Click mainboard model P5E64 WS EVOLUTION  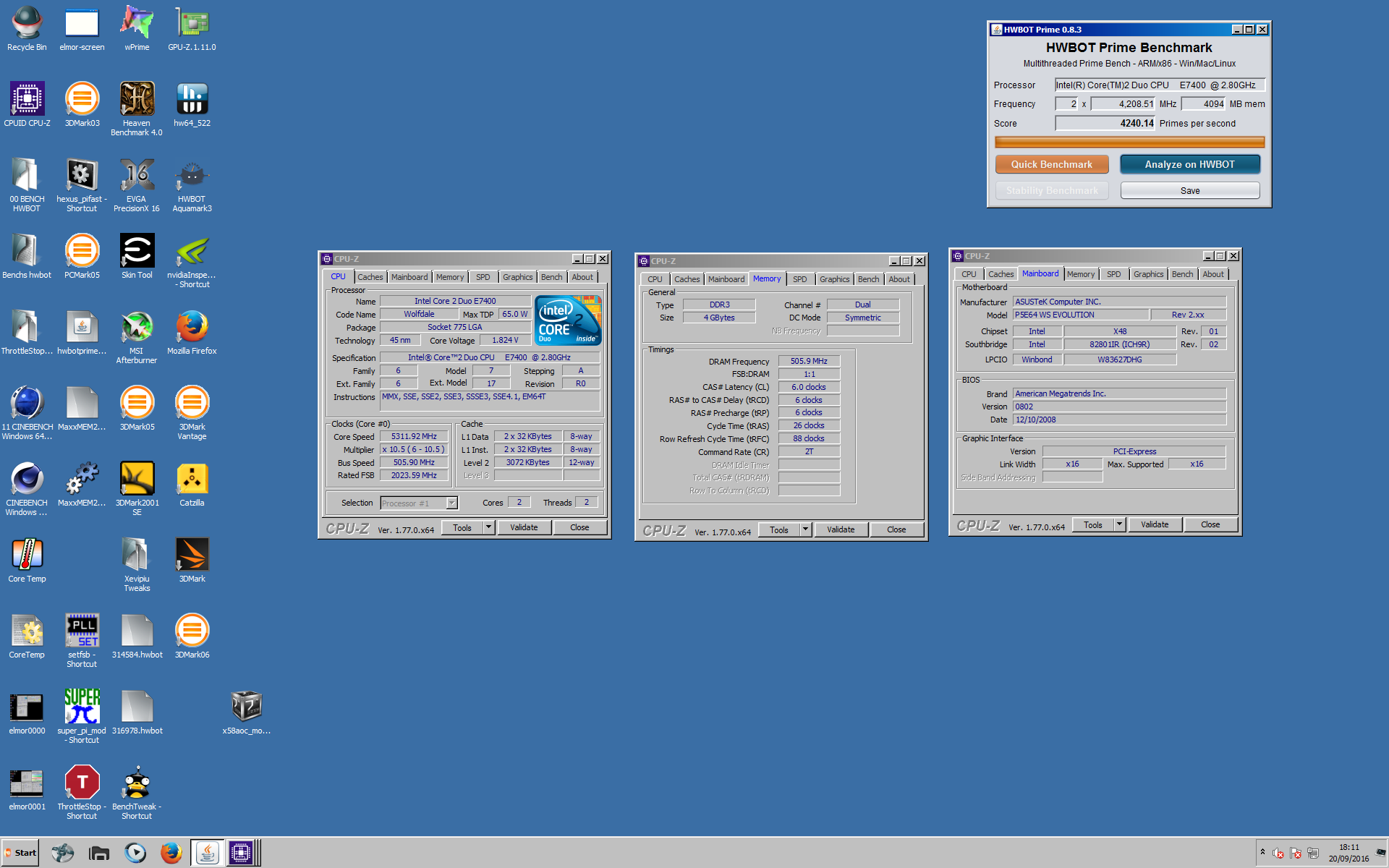(1081, 315)
